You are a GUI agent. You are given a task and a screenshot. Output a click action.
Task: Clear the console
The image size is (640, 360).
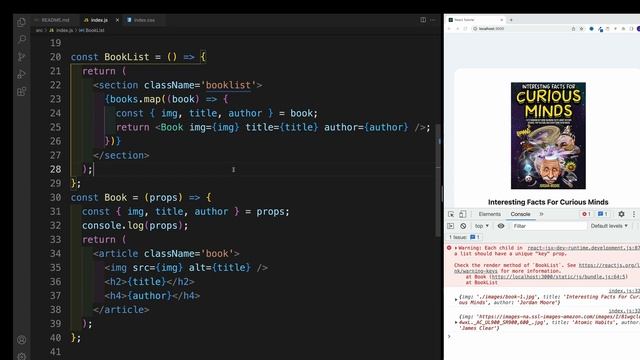pyautogui.click(x=463, y=226)
